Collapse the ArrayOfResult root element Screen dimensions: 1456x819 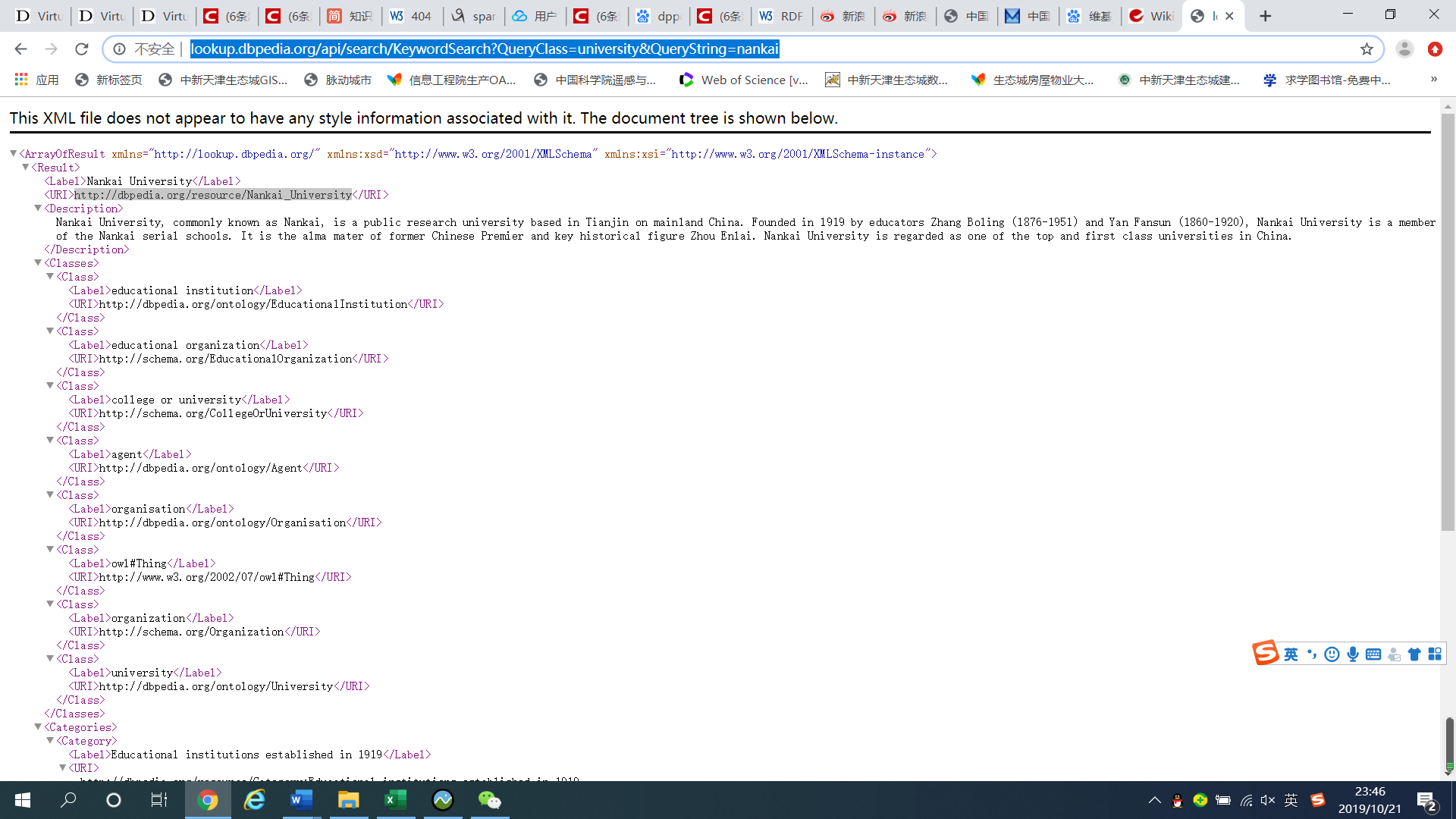[x=12, y=153]
